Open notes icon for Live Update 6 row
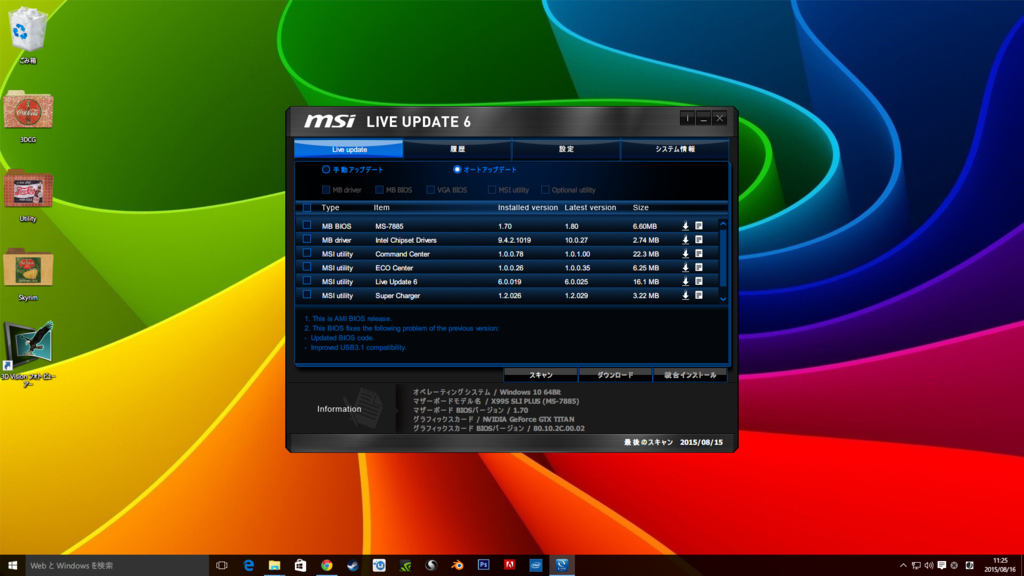Screen dimensions: 1024x576 coord(699,281)
